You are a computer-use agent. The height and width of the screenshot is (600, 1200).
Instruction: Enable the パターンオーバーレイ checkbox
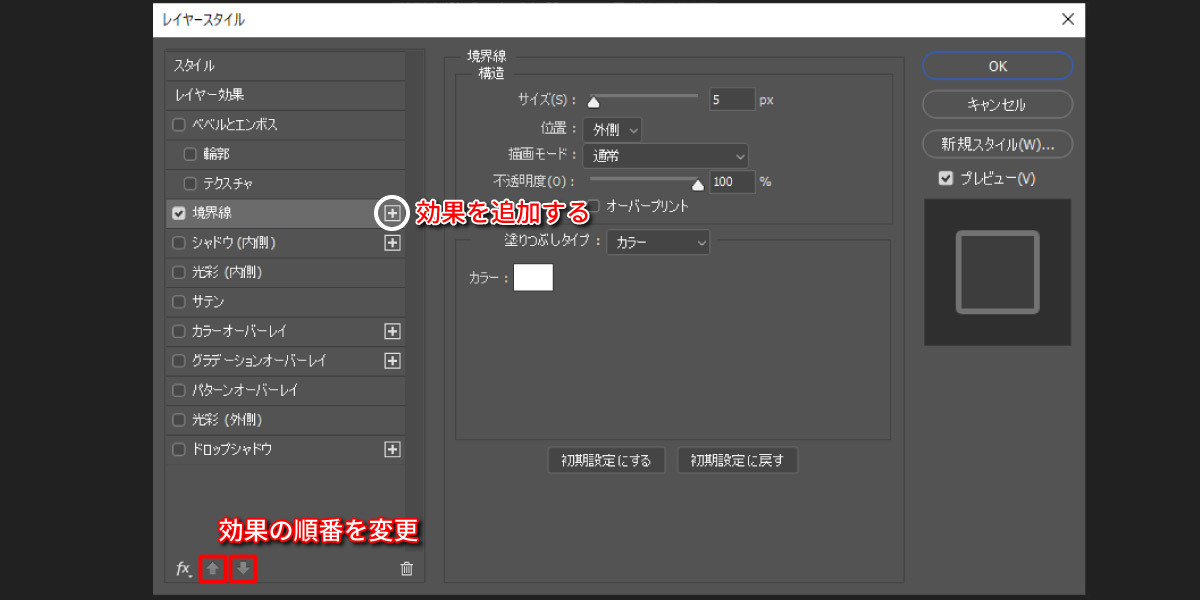[179, 390]
